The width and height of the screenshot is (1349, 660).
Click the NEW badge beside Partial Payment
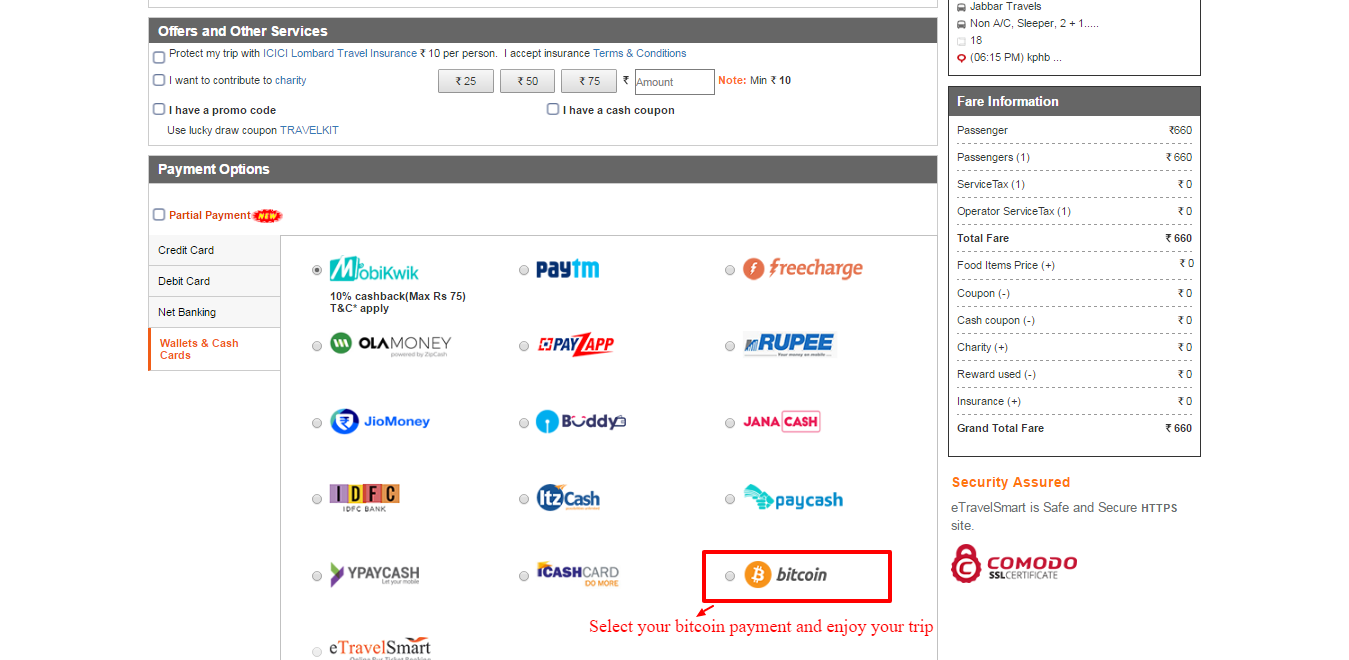(x=267, y=215)
